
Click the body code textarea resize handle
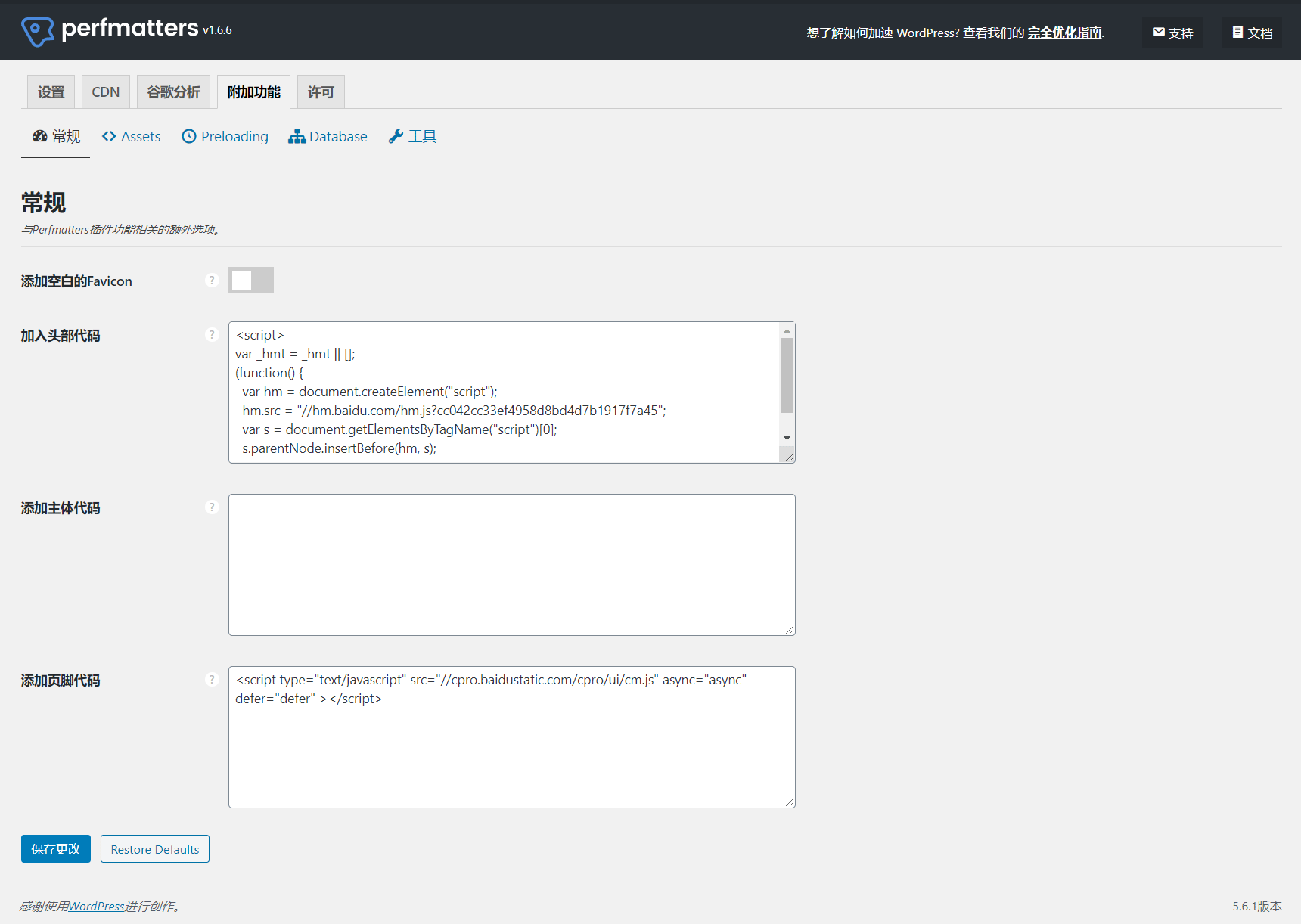point(789,629)
